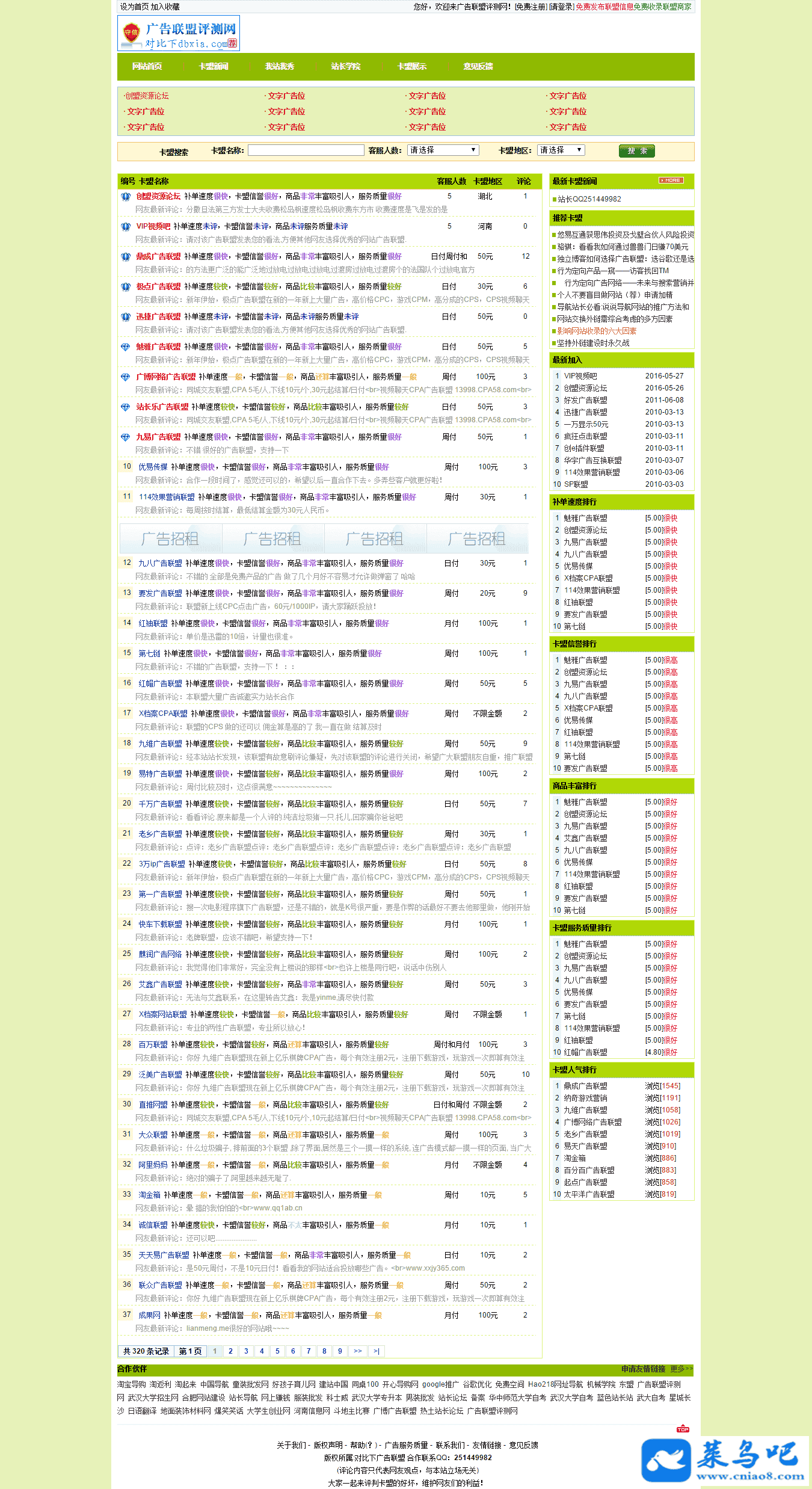Screen dimensions: 812x1489
Task: Click 联系我们 in the footer
Action: coord(451,1445)
